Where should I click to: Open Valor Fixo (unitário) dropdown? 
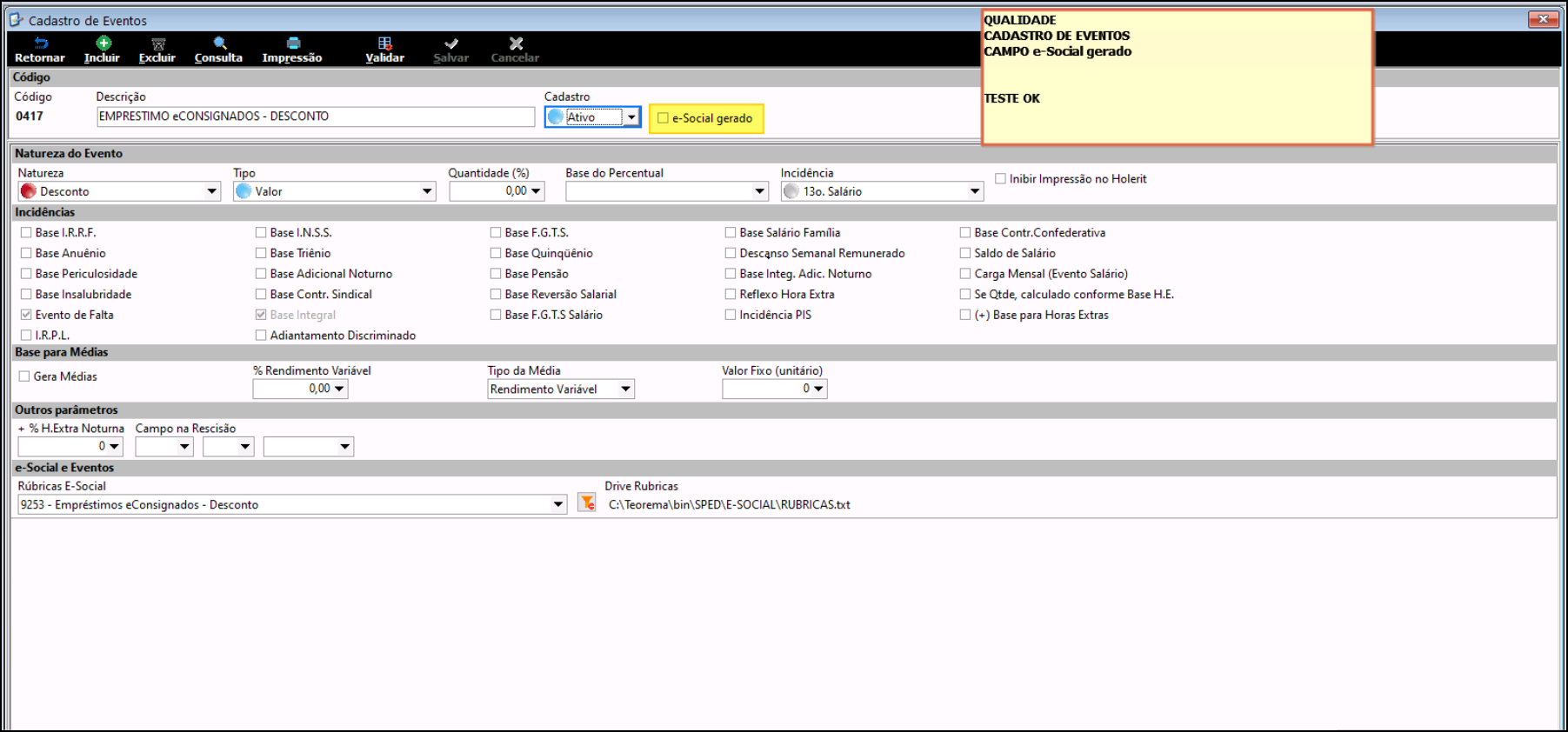tap(818, 389)
